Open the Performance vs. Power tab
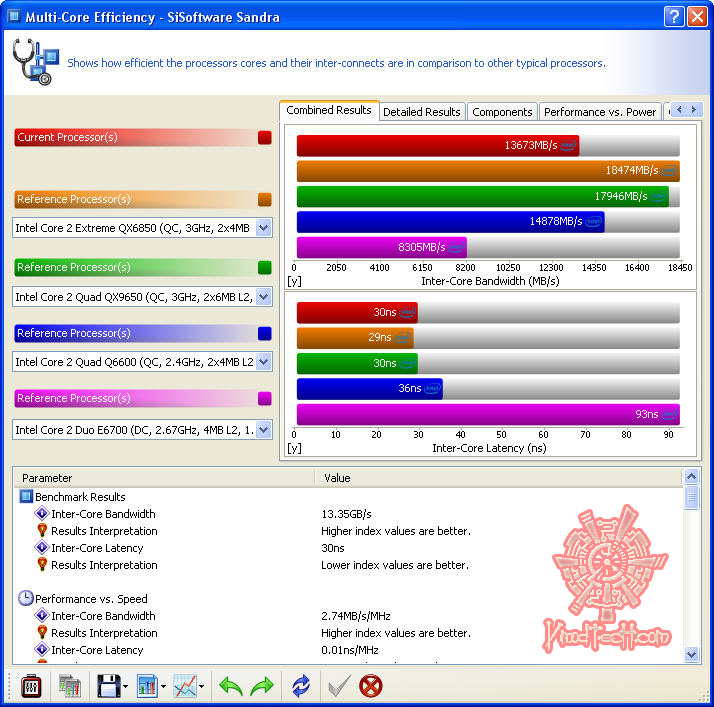The image size is (714, 707). [600, 112]
